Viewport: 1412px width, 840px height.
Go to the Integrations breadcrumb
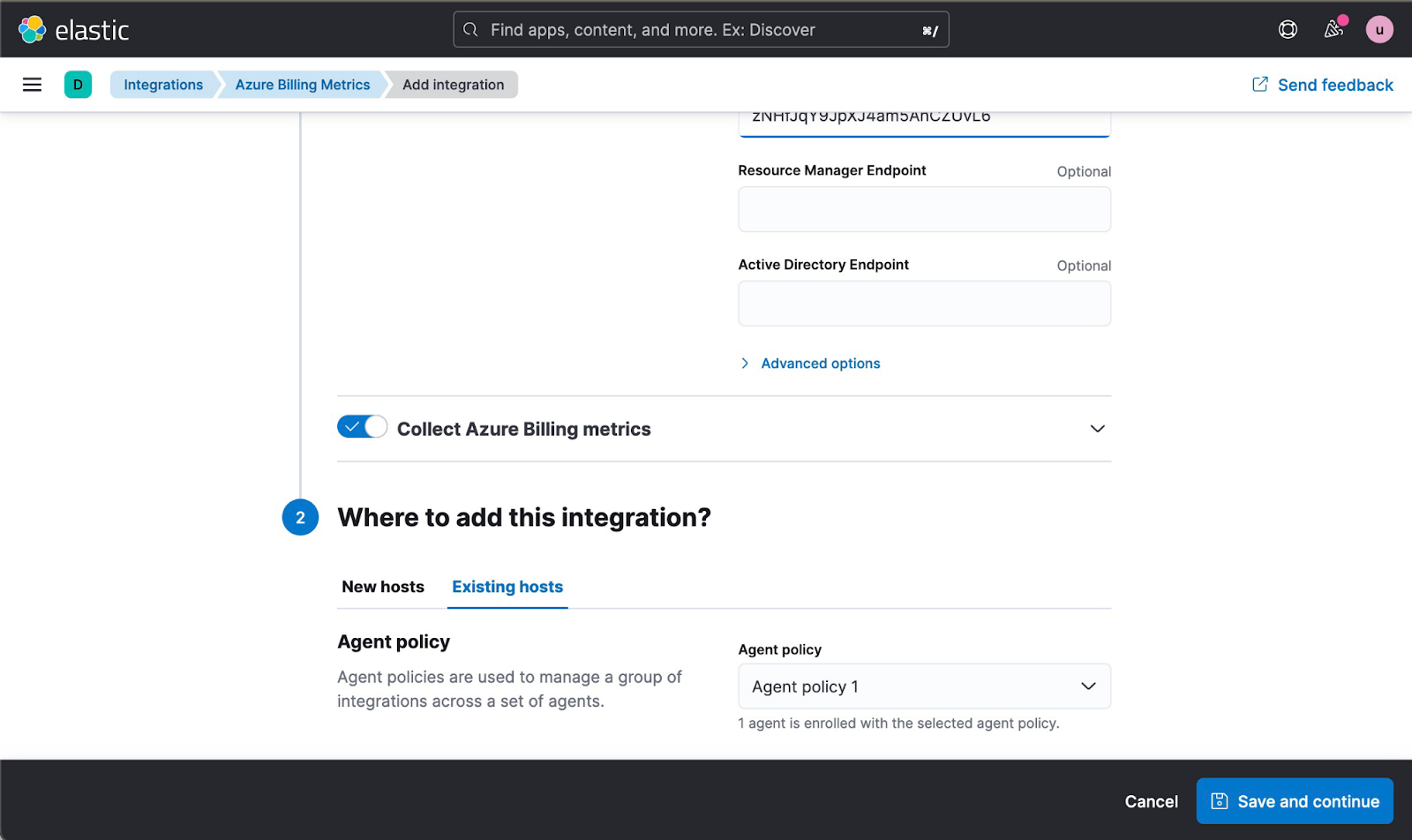click(x=163, y=85)
